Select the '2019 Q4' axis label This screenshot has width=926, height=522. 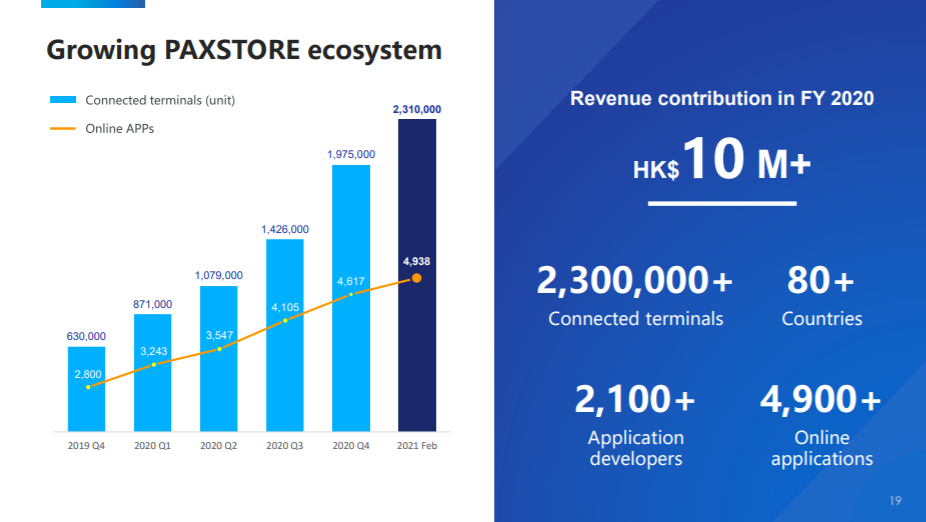pyautogui.click(x=86, y=446)
